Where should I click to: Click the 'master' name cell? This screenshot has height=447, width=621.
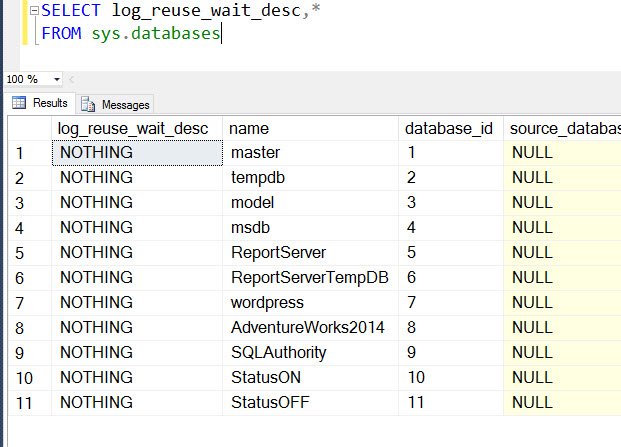(x=310, y=153)
